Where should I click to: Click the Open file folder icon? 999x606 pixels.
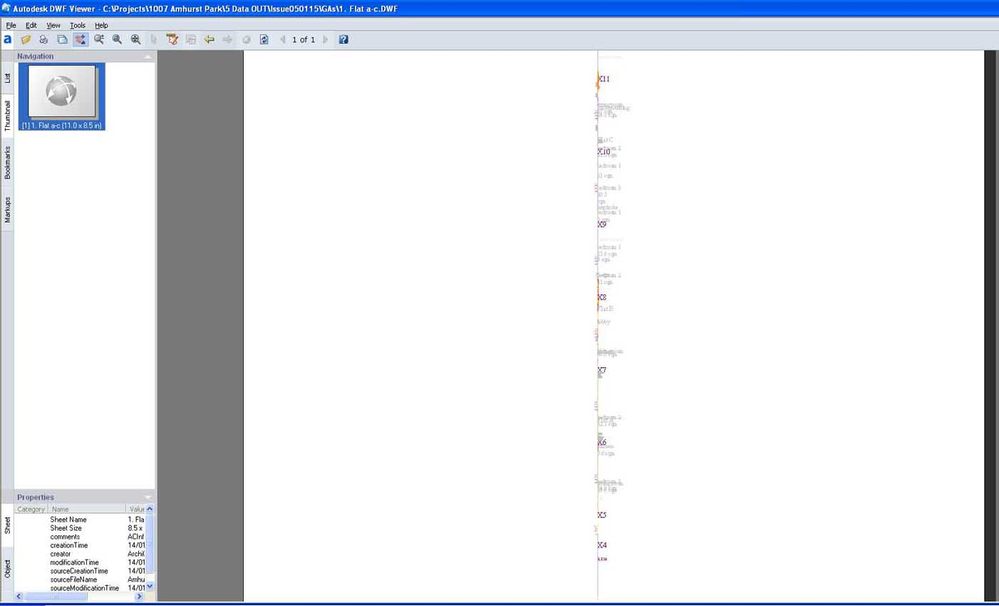[x=25, y=40]
